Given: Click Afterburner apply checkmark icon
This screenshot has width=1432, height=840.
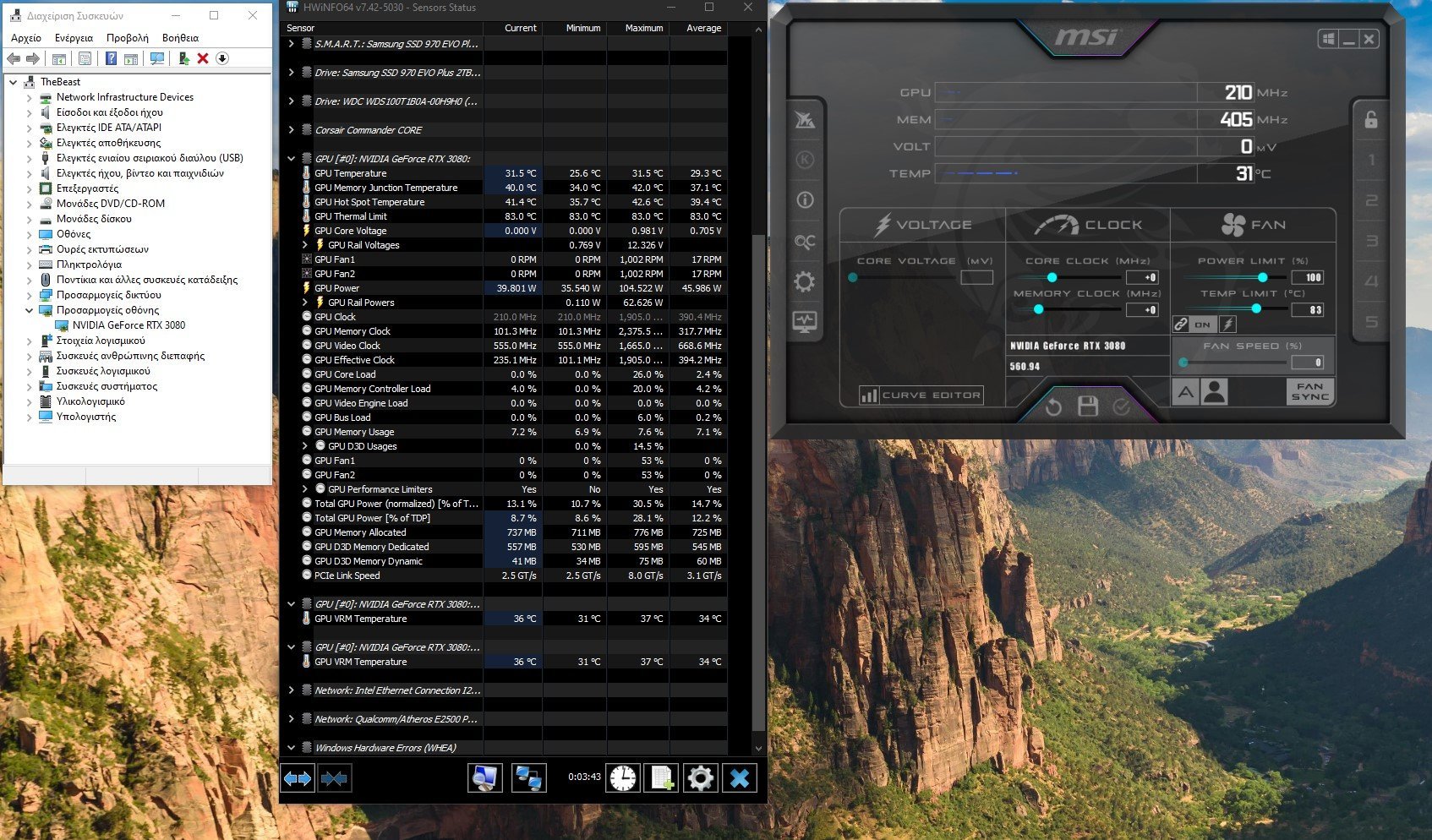Looking at the screenshot, I should point(1122,407).
